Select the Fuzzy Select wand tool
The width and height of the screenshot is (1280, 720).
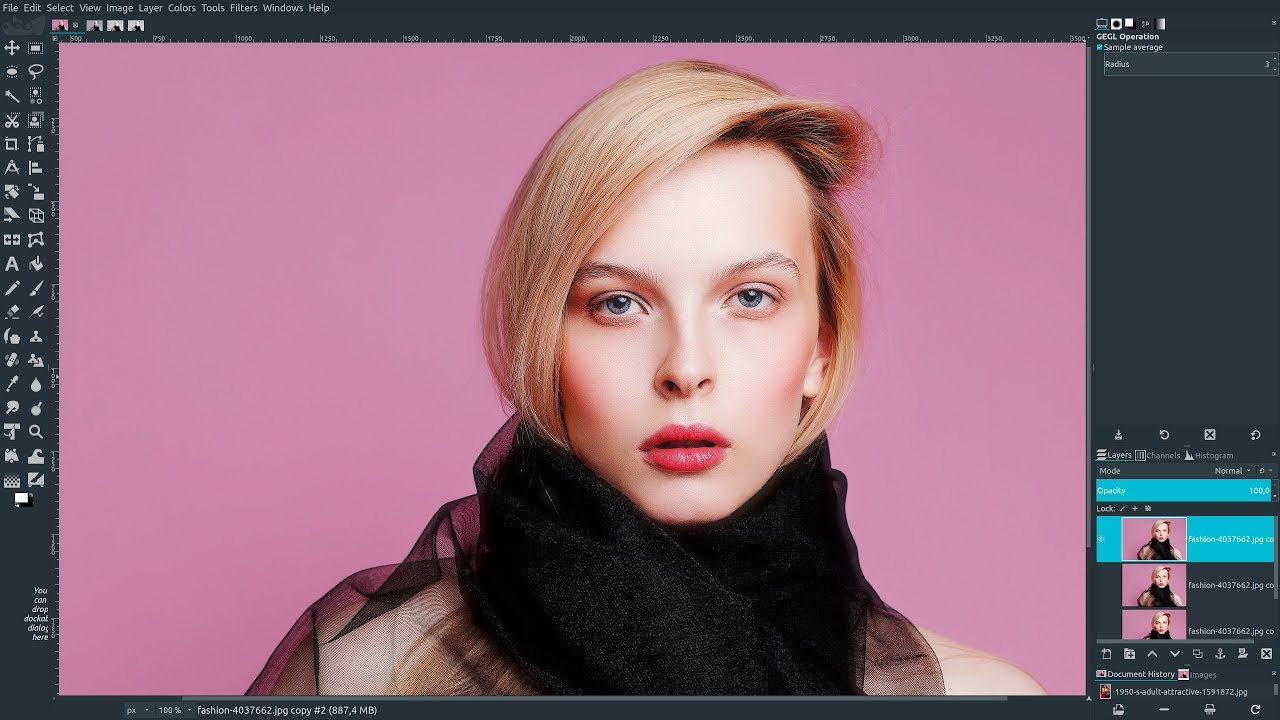(x=12, y=96)
